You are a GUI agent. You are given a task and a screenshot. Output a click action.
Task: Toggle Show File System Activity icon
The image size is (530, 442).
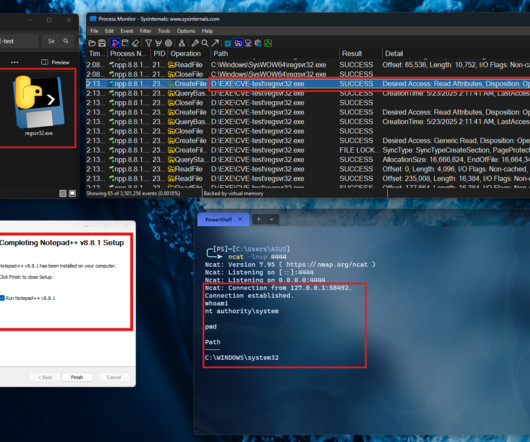coord(238,43)
